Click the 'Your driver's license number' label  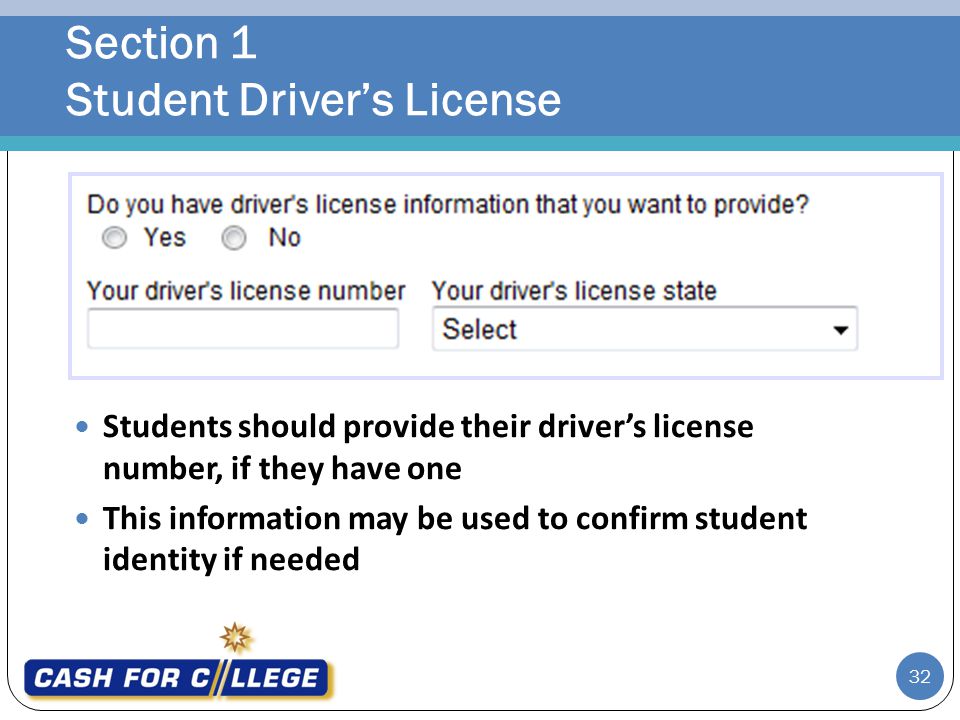246,291
